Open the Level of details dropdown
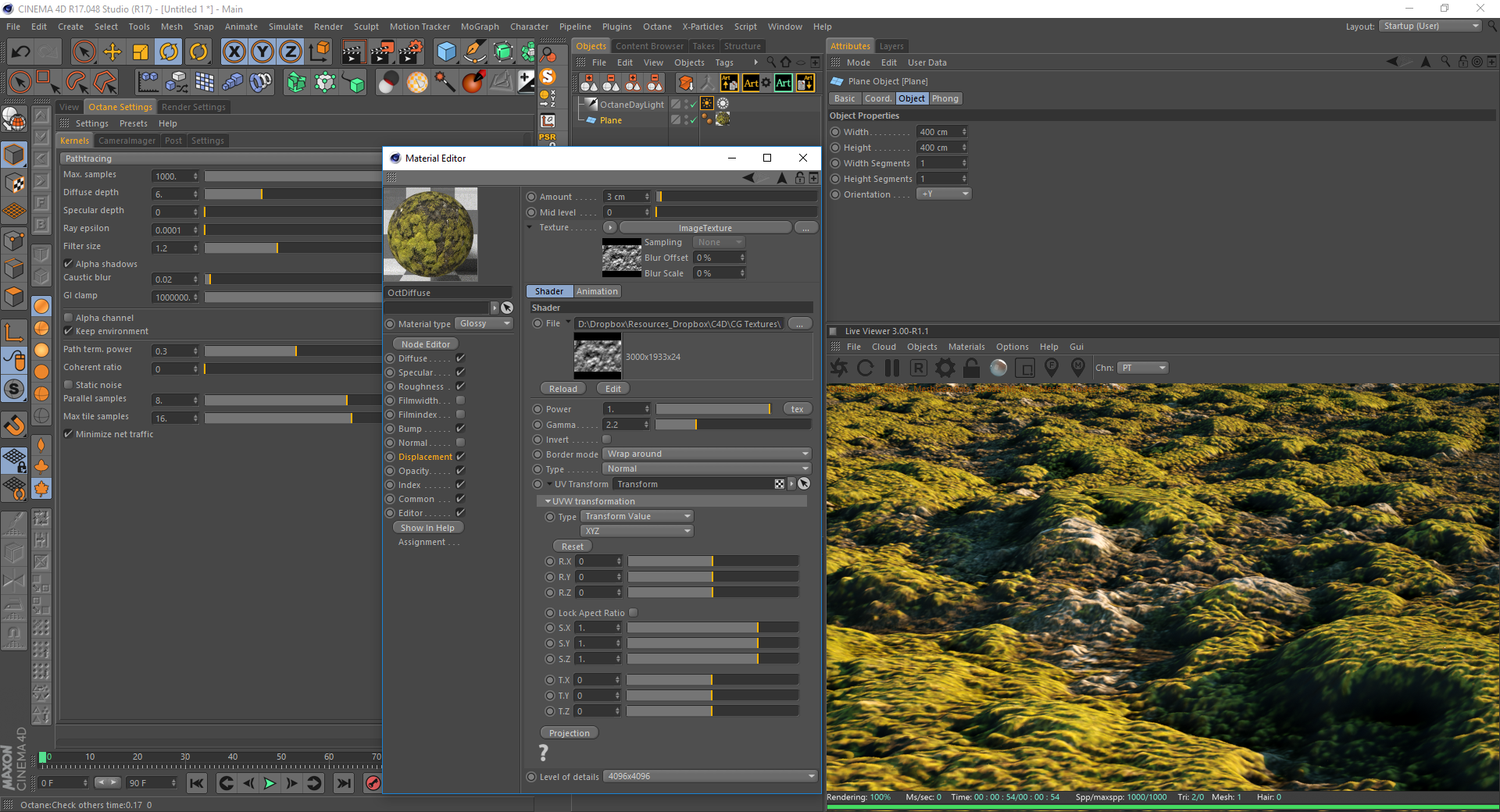This screenshot has width=1500, height=812. click(x=710, y=777)
